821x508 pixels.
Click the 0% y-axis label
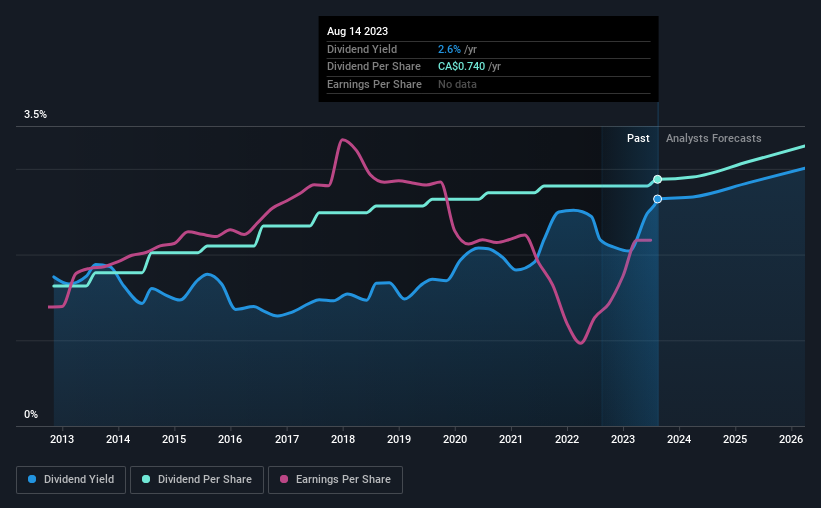pyautogui.click(x=31, y=414)
